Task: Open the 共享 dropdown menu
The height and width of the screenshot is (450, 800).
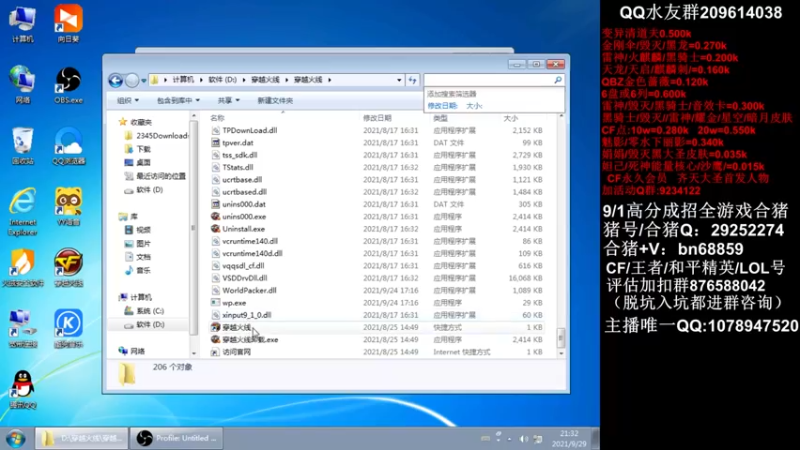Action: click(228, 101)
